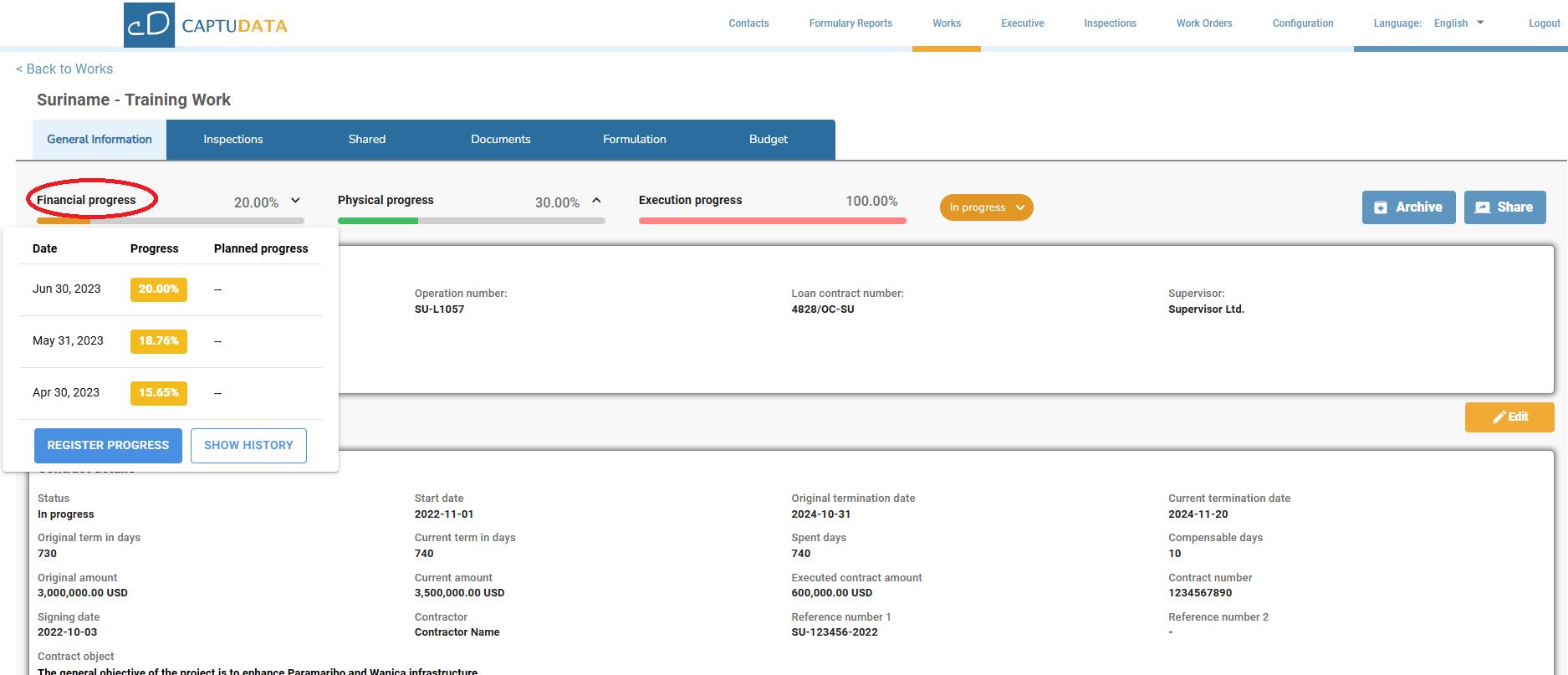
Task: Click the CaptuData logo icon
Action: coord(149,25)
